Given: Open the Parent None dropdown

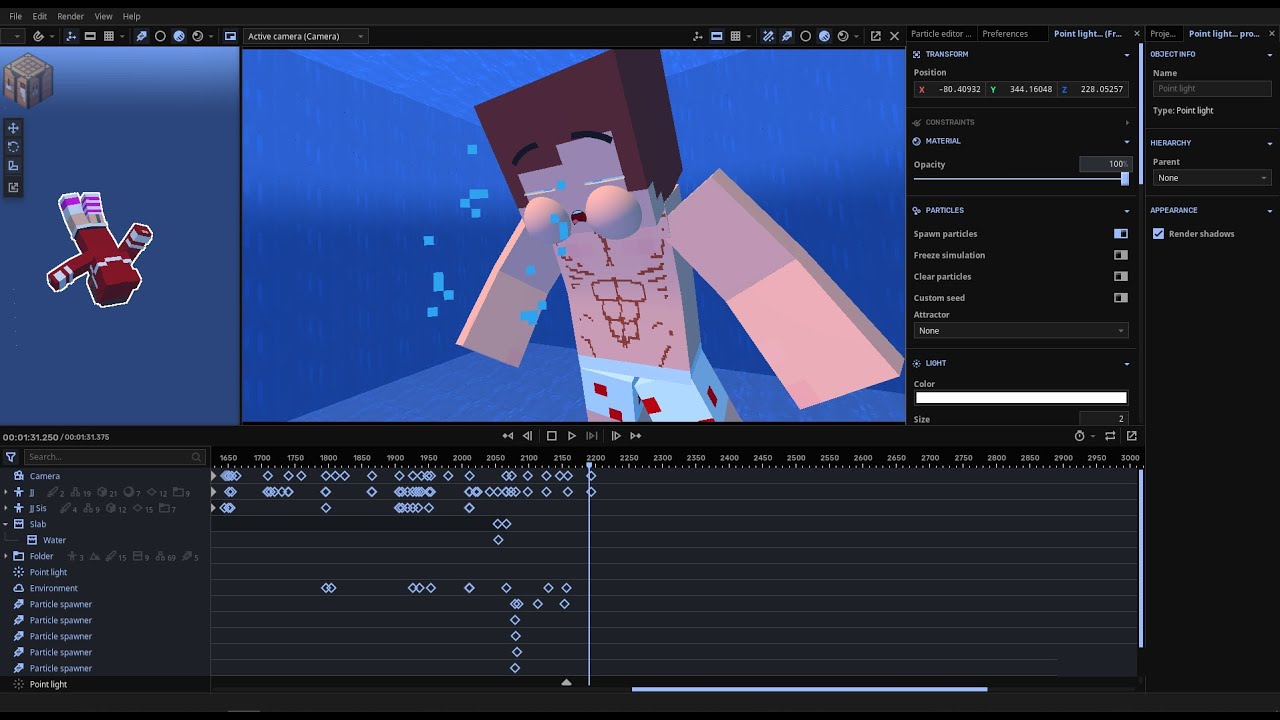Looking at the screenshot, I should pyautogui.click(x=1212, y=178).
